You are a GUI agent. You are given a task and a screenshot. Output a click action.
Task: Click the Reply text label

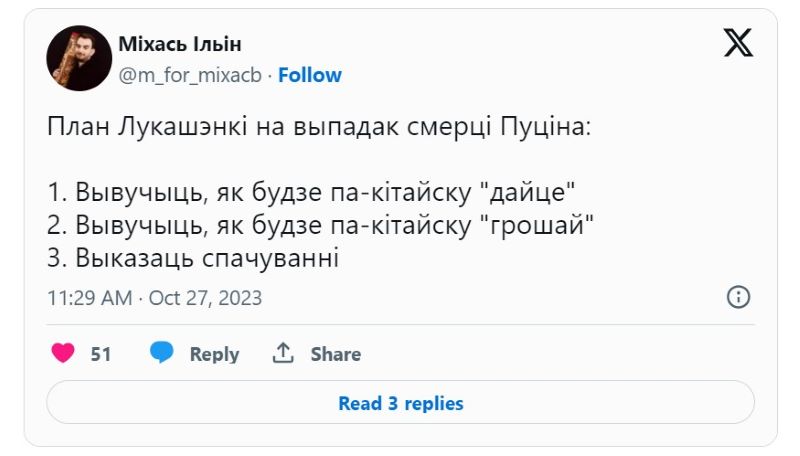(214, 354)
